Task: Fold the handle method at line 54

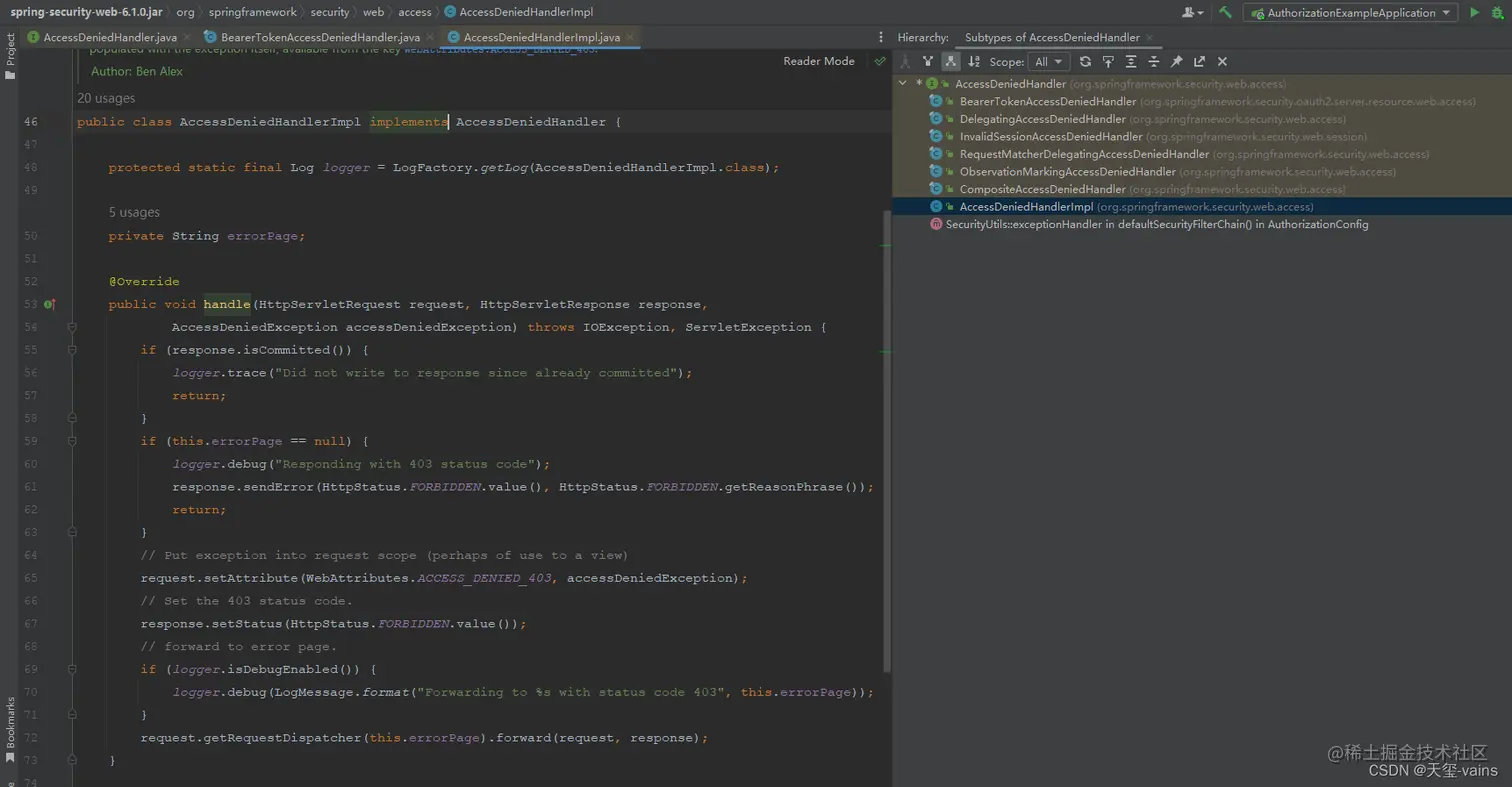Action: [72, 327]
